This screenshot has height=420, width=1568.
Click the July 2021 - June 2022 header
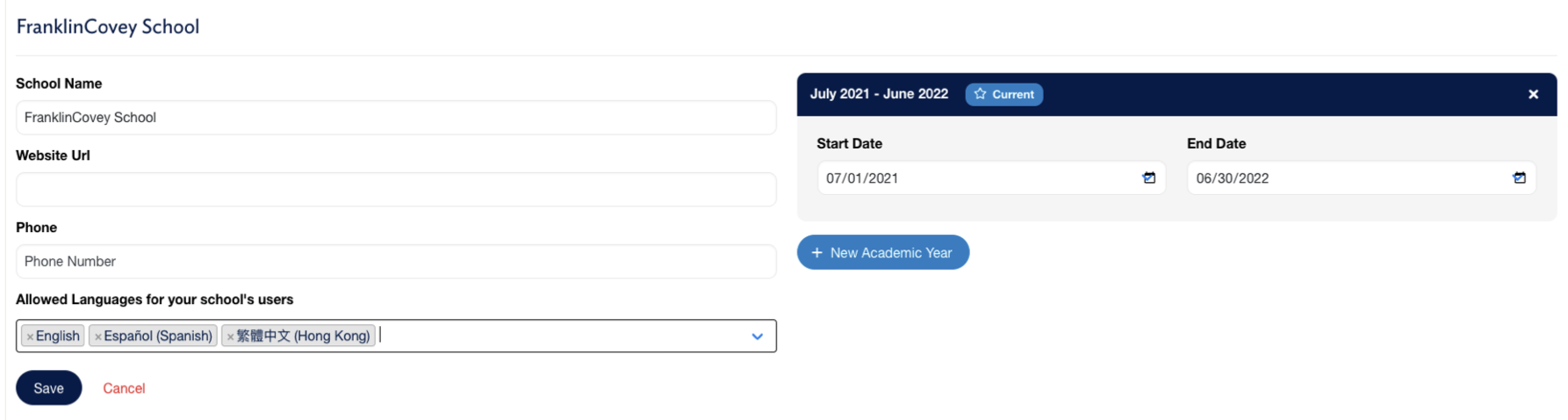pos(879,94)
